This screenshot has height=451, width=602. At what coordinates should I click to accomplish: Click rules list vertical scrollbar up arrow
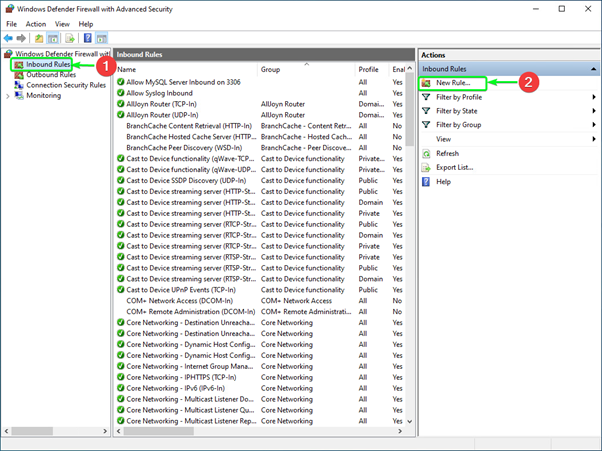tap(410, 68)
